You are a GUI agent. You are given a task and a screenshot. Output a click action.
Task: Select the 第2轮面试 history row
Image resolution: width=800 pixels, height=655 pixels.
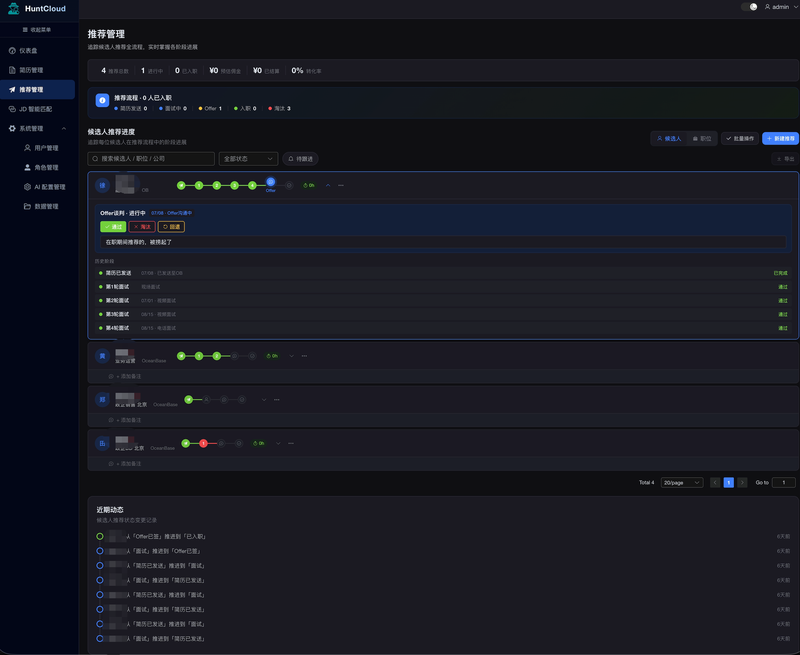pos(443,300)
